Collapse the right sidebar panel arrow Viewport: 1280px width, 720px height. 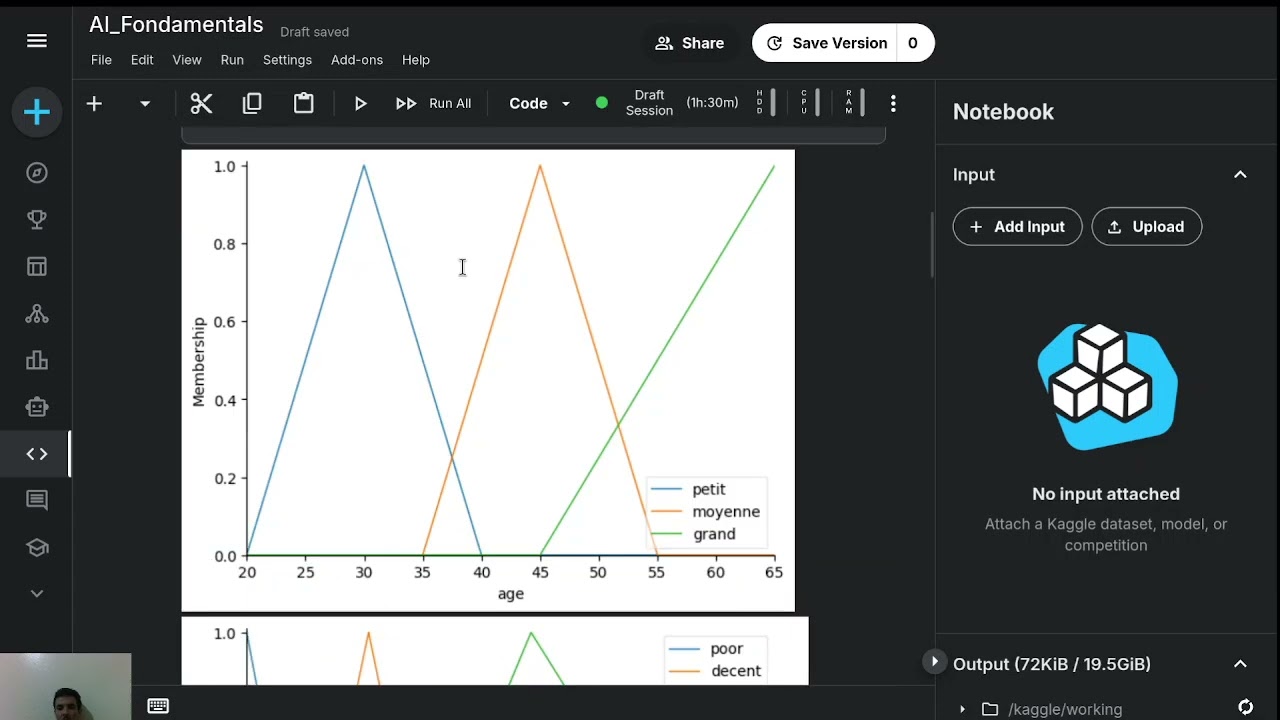coord(934,661)
